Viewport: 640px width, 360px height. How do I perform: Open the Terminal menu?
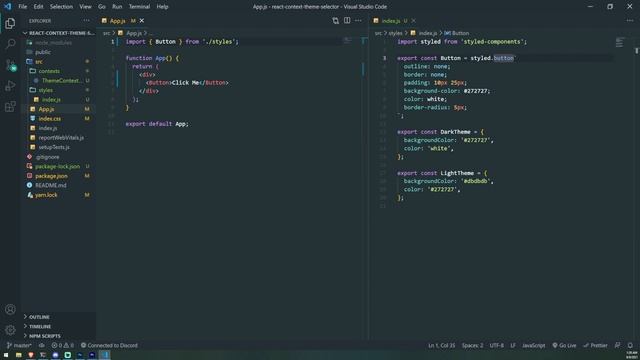click(139, 7)
